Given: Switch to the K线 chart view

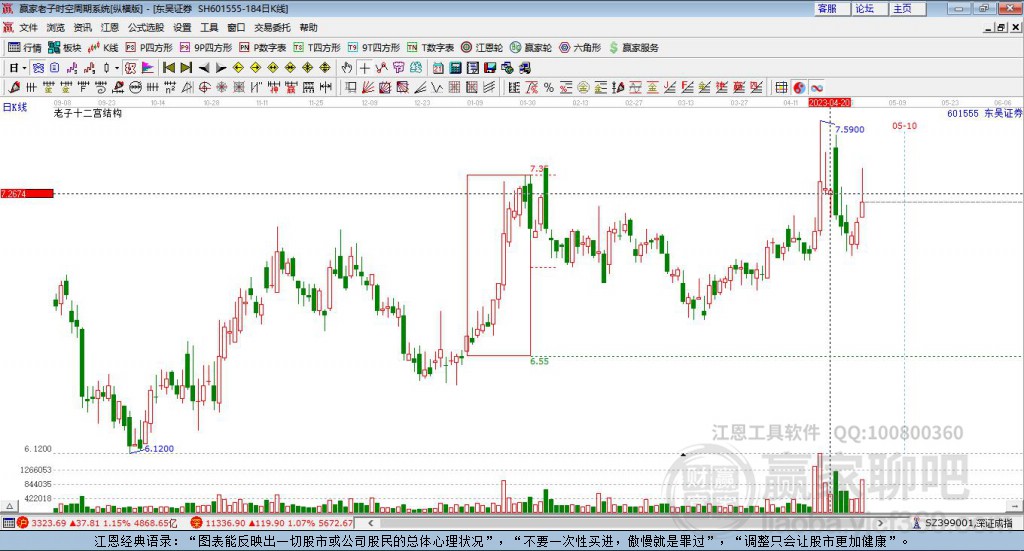Looking at the screenshot, I should [103, 48].
